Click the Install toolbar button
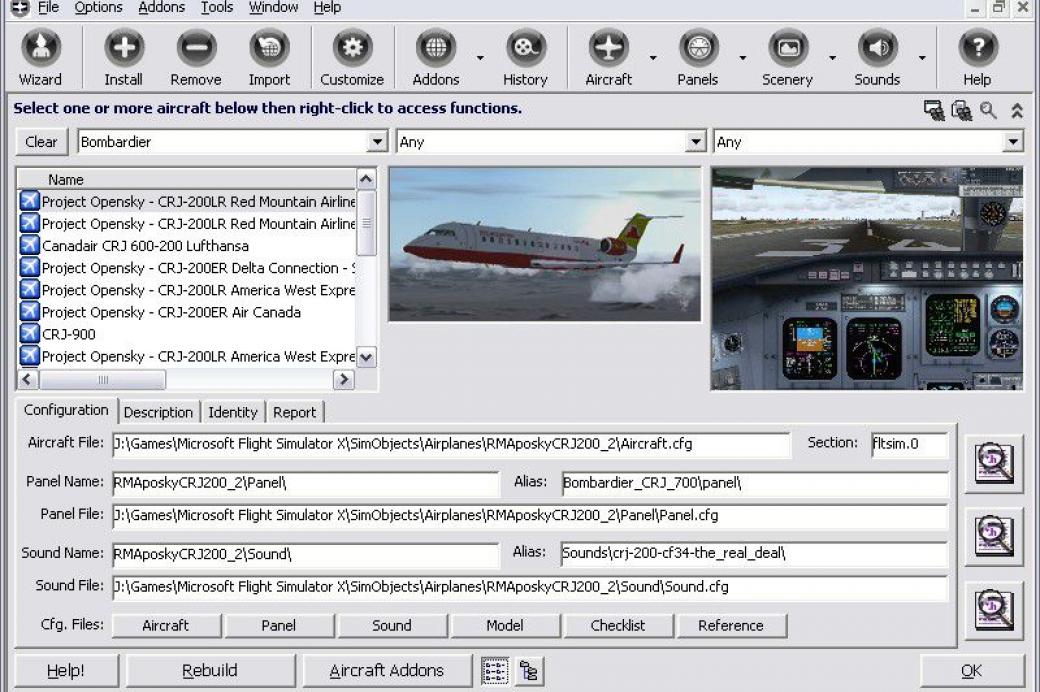This screenshot has height=692, width=1040. 123,58
